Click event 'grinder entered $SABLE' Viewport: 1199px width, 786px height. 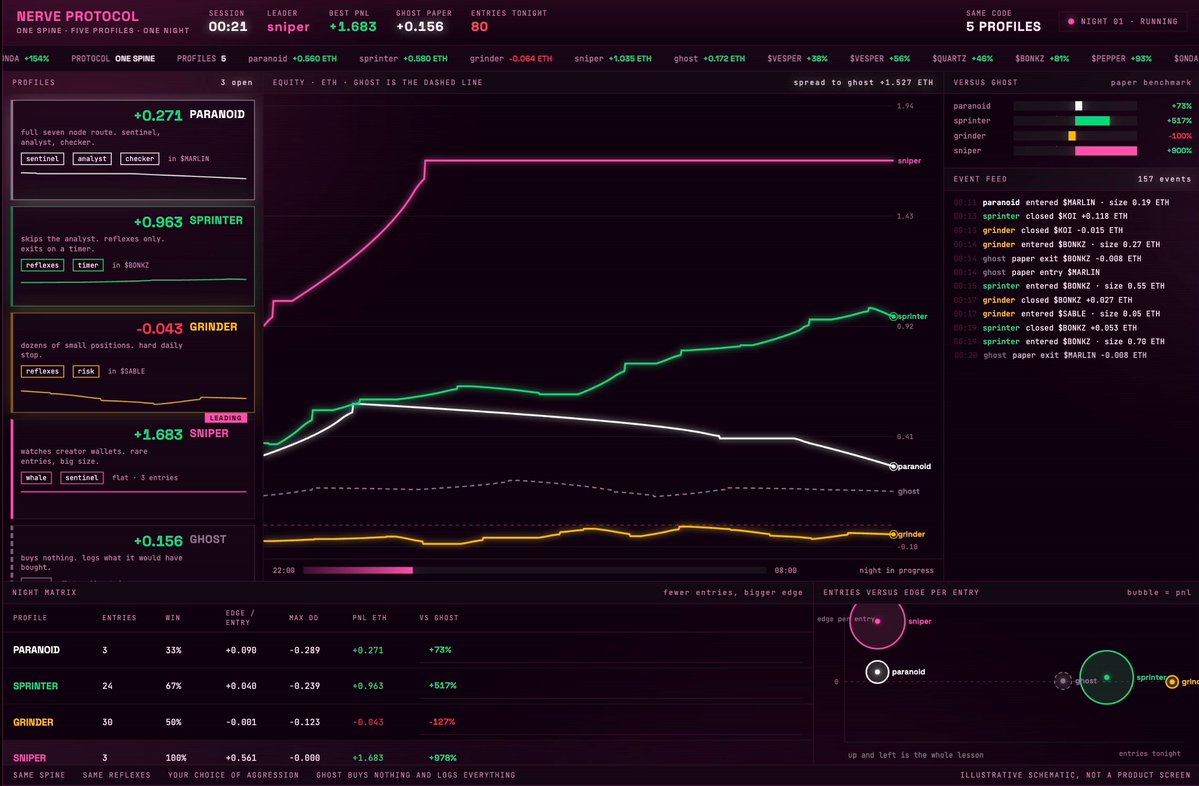tap(1057, 313)
